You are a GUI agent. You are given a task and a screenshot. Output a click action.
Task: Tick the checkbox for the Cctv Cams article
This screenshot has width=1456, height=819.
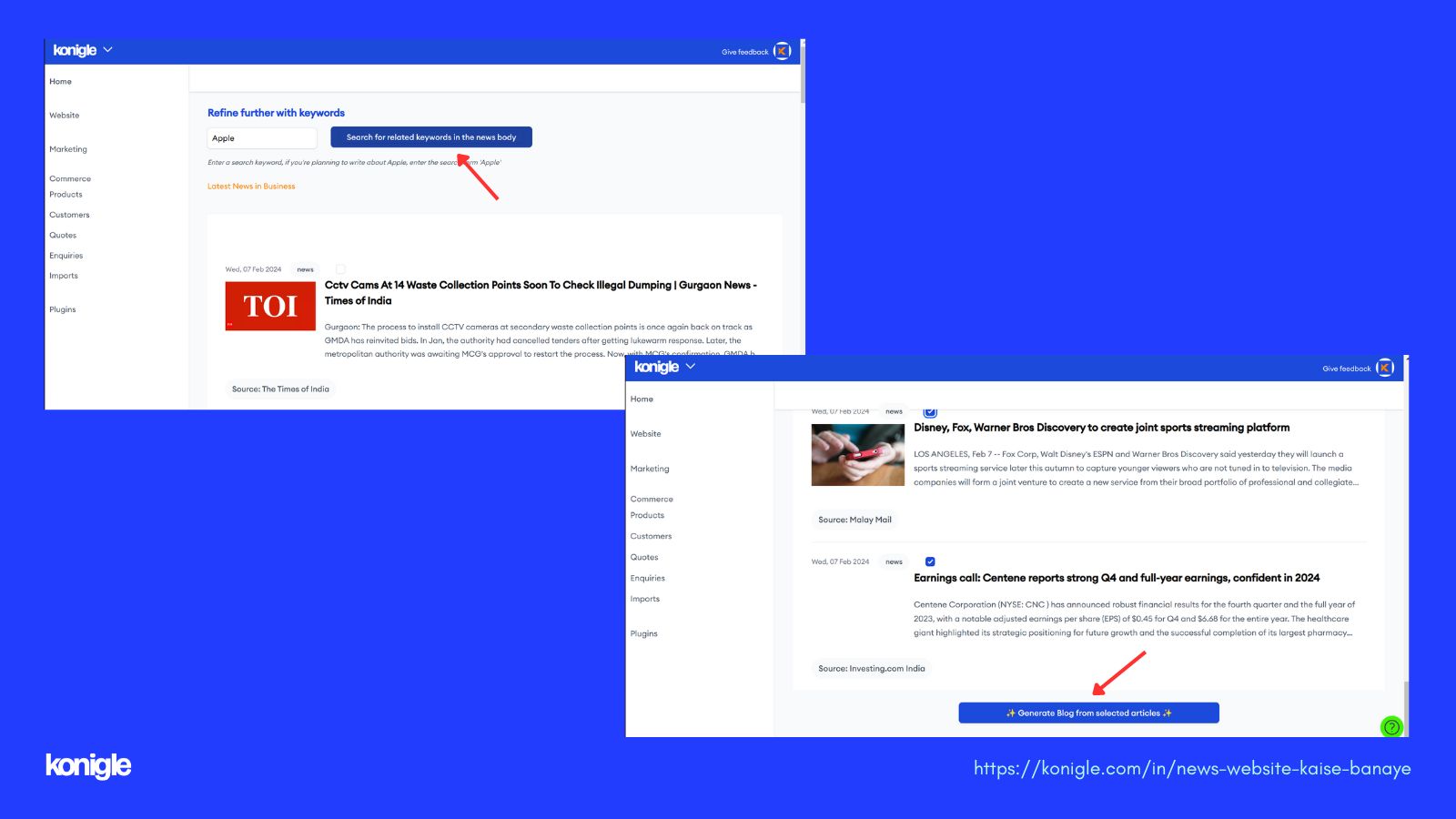click(x=340, y=269)
